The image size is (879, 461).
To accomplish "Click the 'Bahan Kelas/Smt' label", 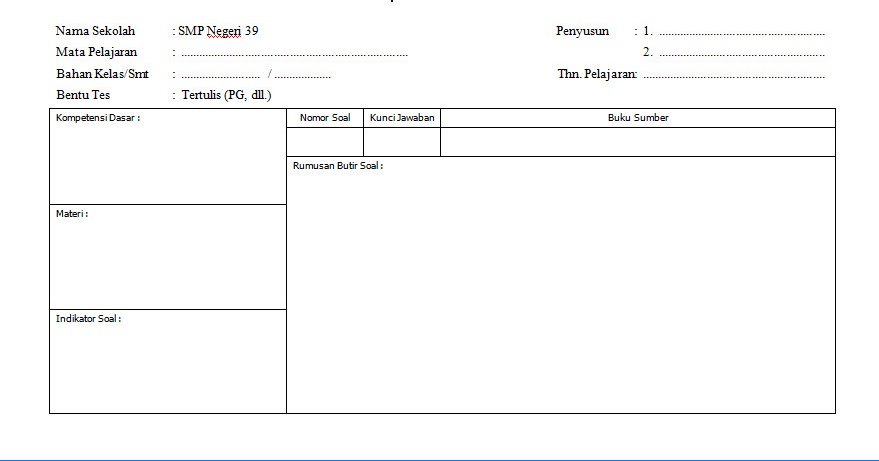I will click(x=103, y=74).
